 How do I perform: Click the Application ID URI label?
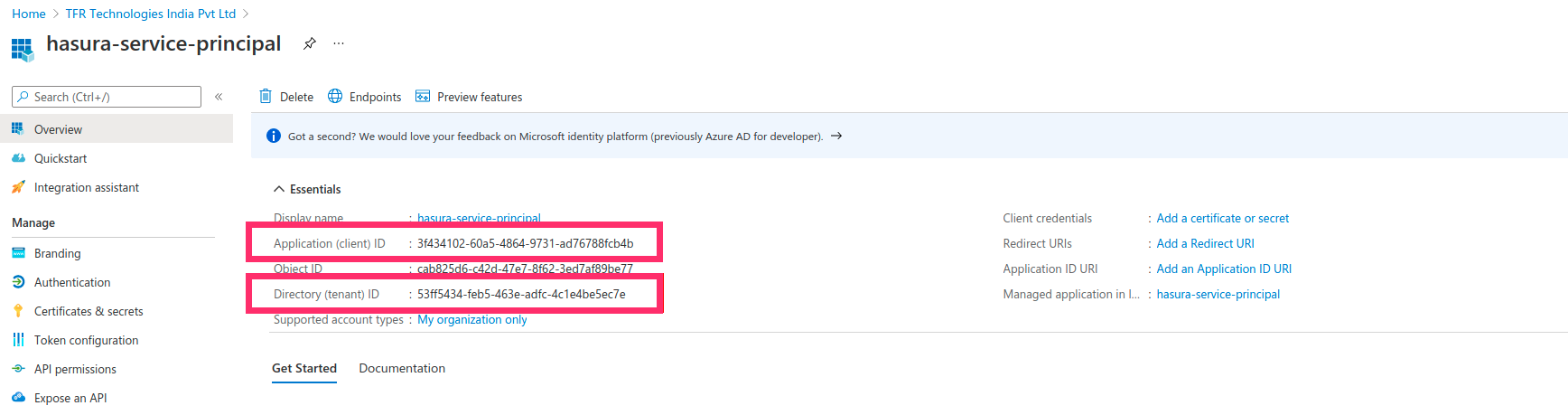pyautogui.click(x=1050, y=269)
